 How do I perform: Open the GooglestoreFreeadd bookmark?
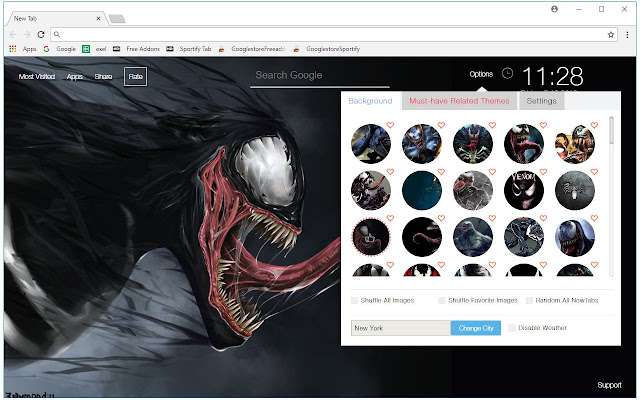click(251, 49)
